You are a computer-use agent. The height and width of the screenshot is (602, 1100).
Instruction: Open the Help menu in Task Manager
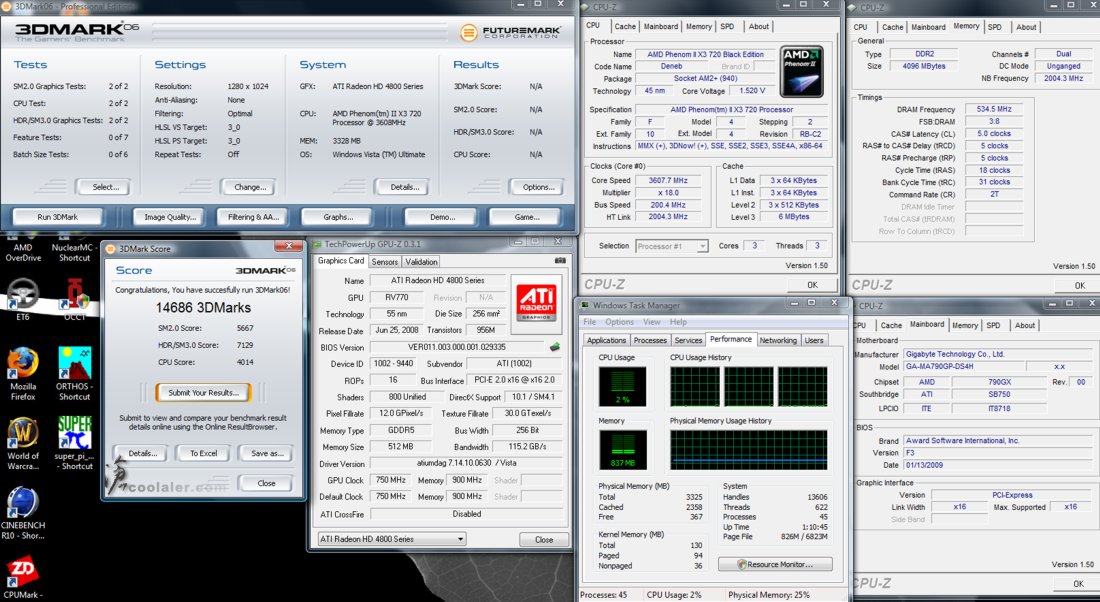point(678,322)
